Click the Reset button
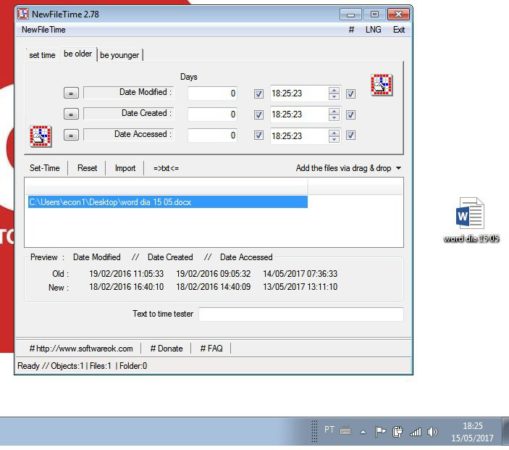 (x=87, y=168)
